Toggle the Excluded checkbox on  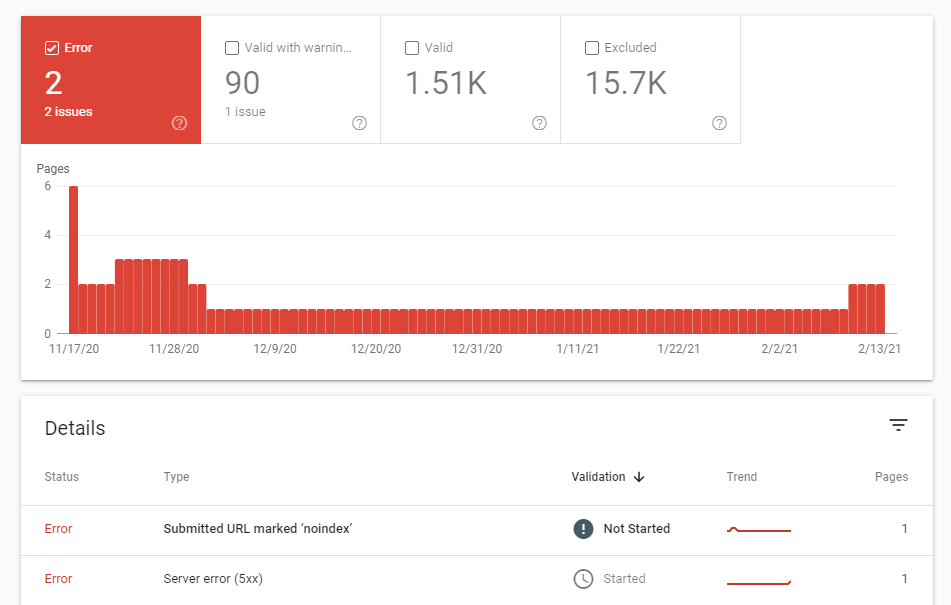tap(592, 47)
